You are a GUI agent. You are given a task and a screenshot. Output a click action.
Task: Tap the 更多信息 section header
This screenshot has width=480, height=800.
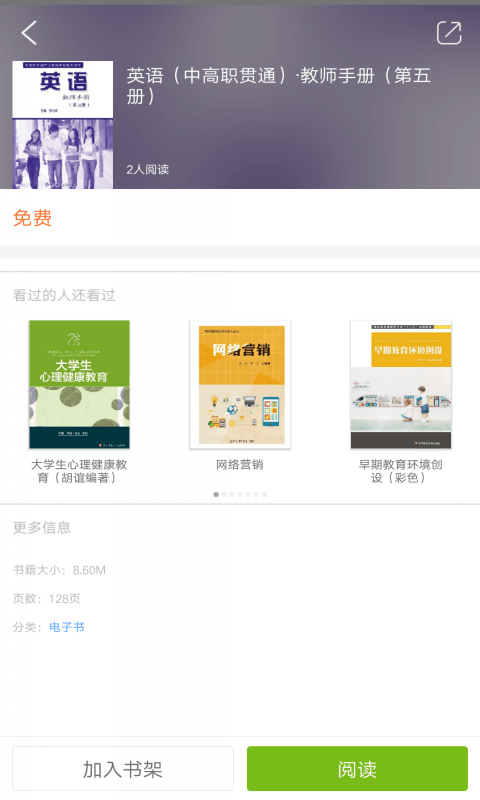click(42, 528)
